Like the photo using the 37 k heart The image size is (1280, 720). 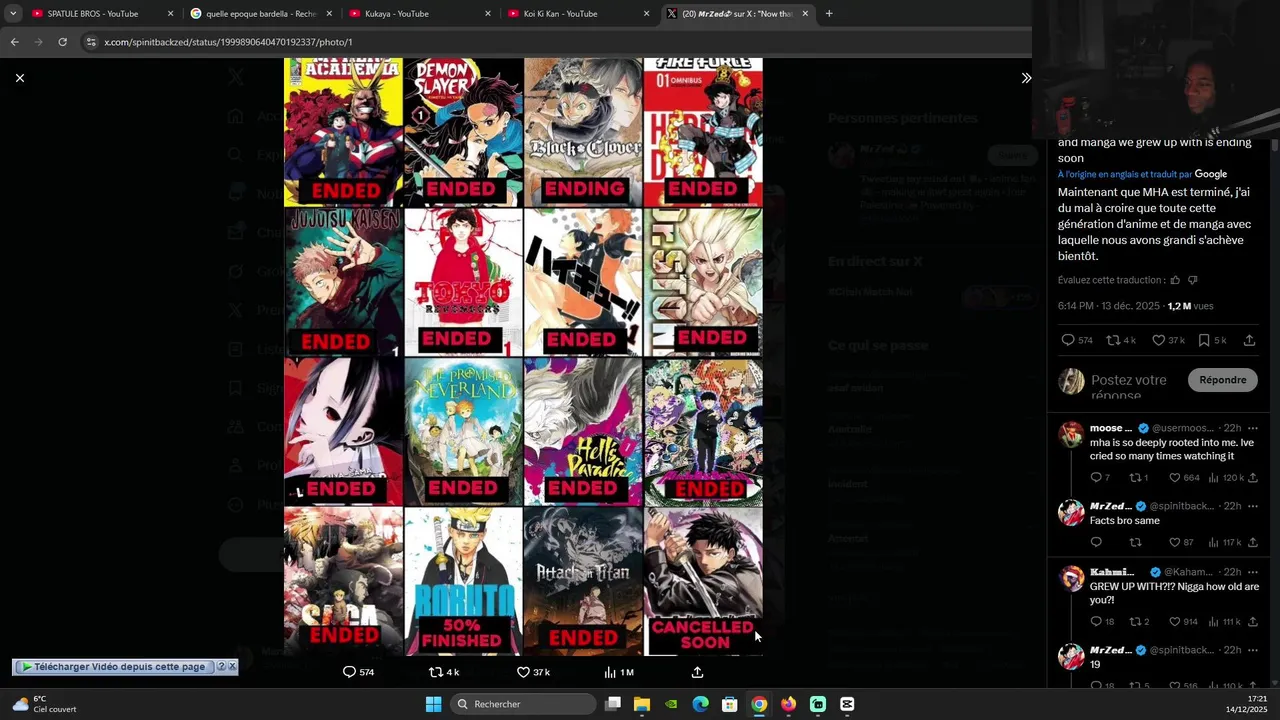point(523,672)
